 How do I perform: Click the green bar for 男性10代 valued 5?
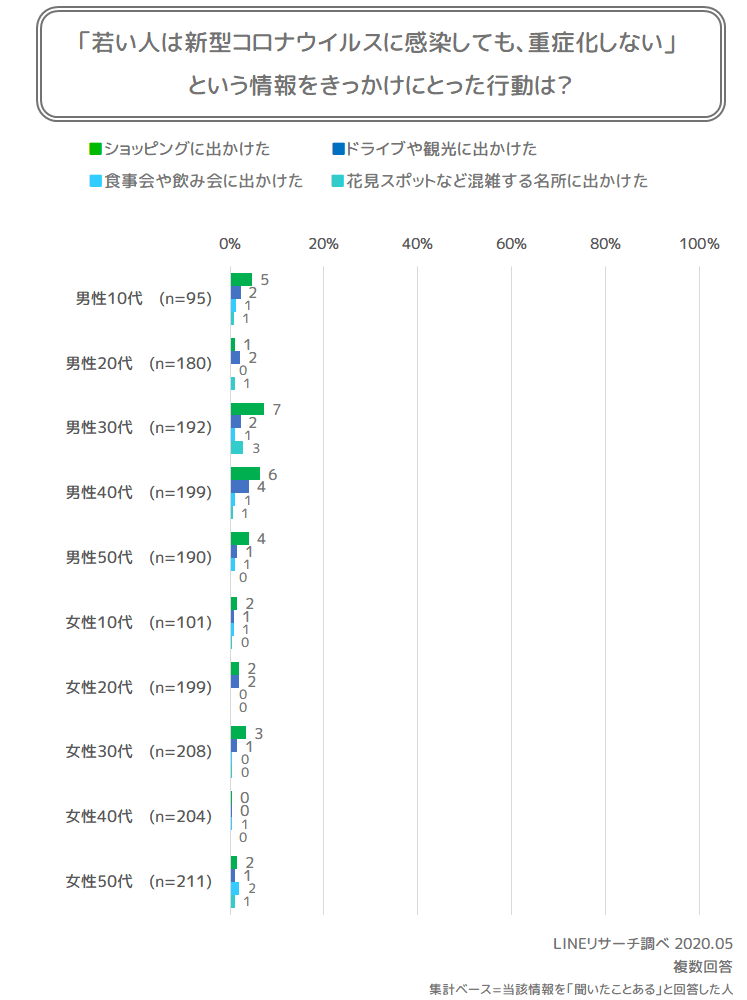(242, 280)
